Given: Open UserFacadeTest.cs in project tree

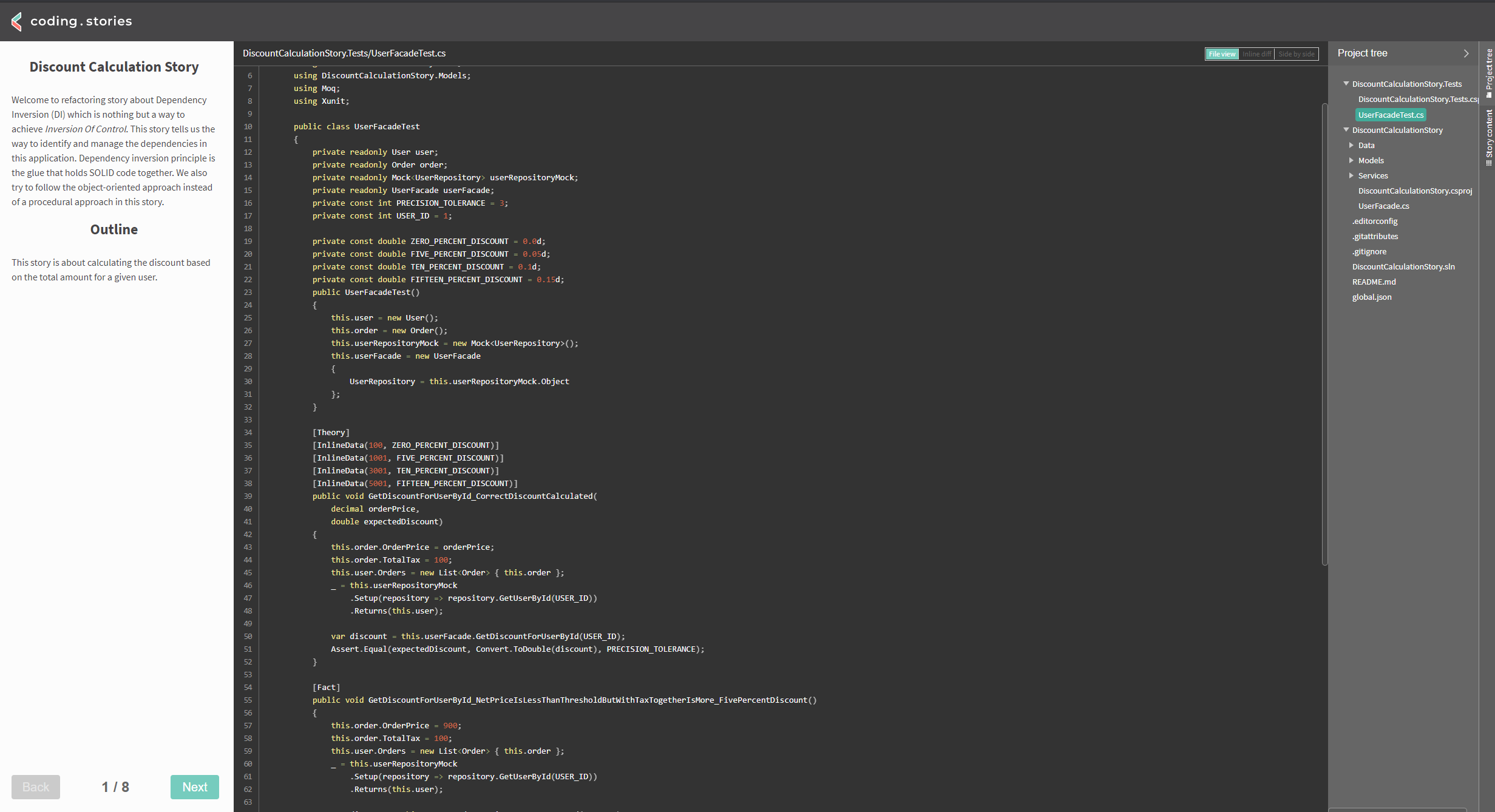Looking at the screenshot, I should [x=1391, y=115].
